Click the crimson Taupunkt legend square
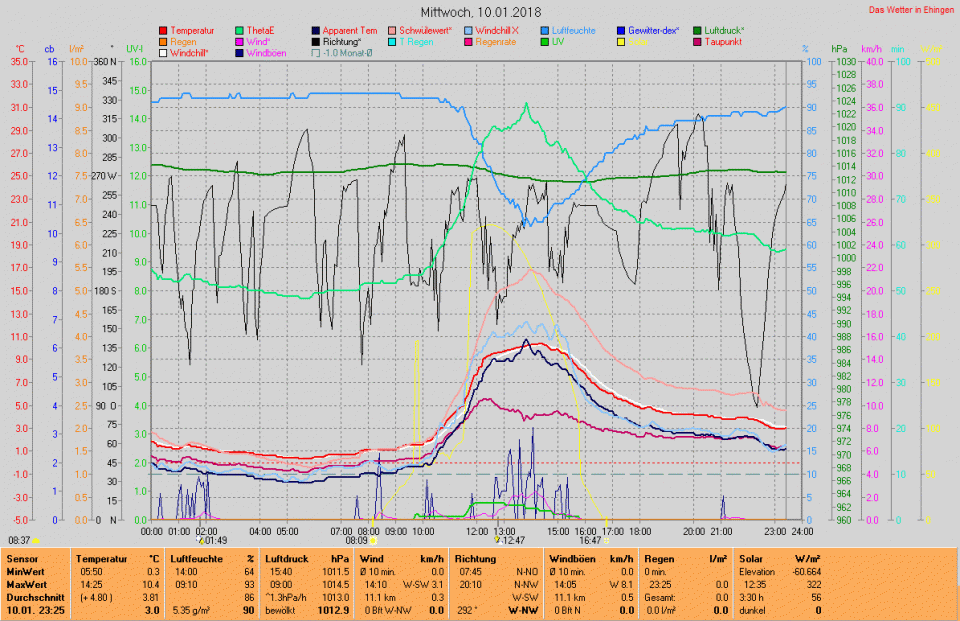The image size is (960, 621). click(696, 42)
